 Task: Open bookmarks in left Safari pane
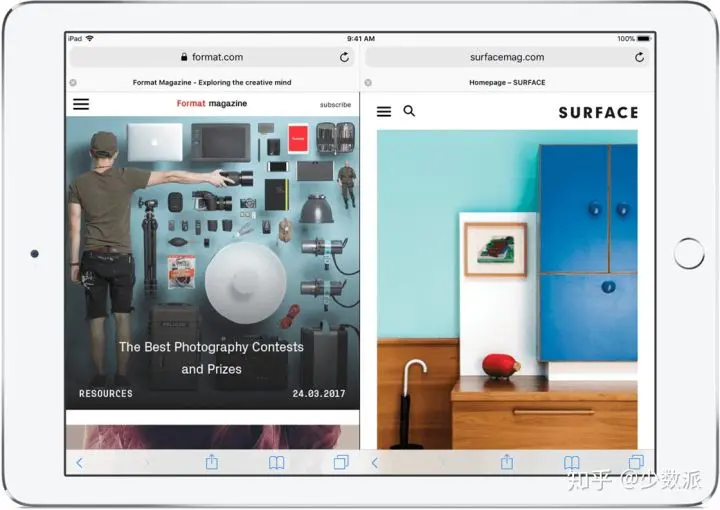[276, 463]
